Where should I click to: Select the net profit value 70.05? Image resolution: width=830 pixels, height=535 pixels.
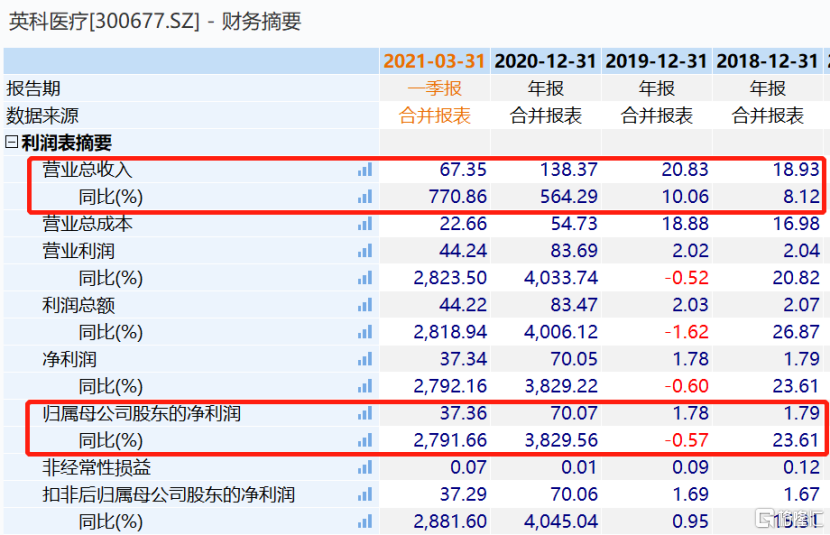[574, 359]
